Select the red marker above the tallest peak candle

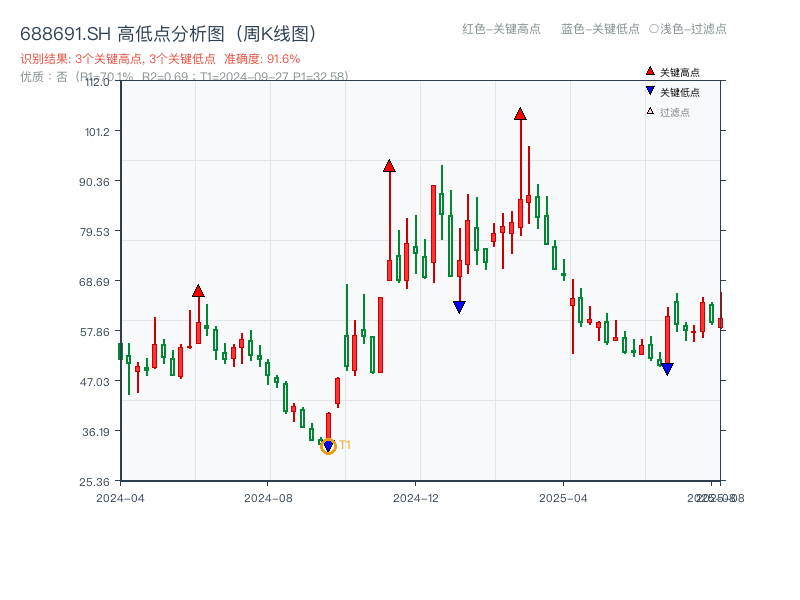(521, 113)
